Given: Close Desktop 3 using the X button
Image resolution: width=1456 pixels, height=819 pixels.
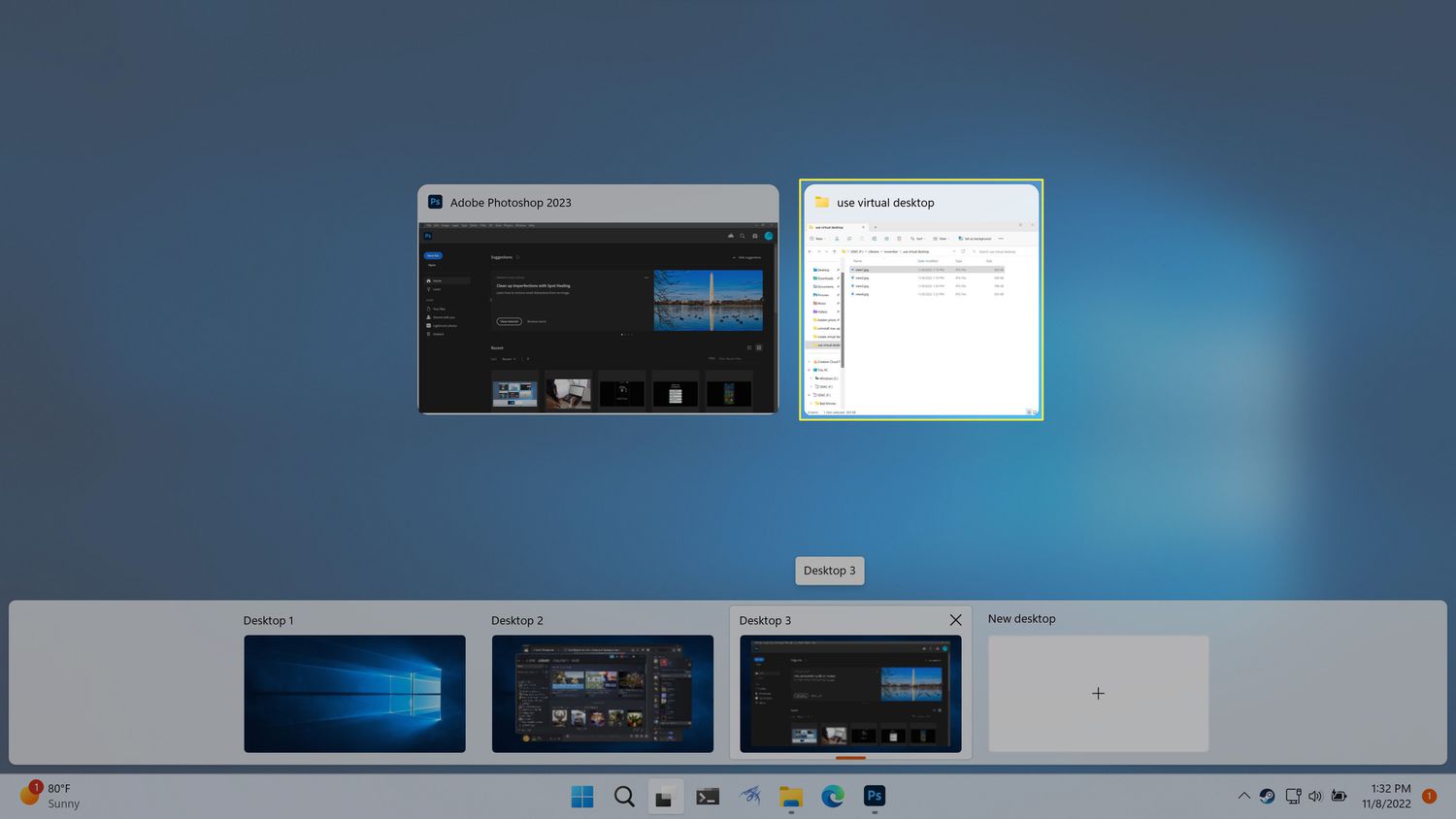Looking at the screenshot, I should [955, 620].
